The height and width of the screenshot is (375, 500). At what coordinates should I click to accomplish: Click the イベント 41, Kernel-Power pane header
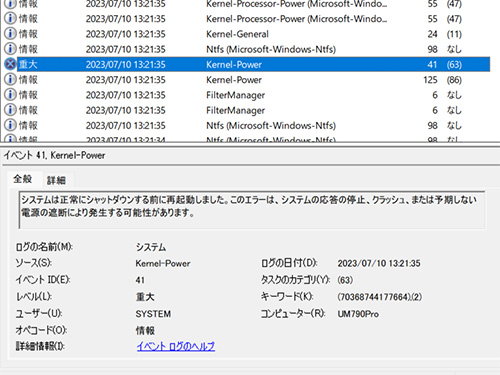point(54,155)
